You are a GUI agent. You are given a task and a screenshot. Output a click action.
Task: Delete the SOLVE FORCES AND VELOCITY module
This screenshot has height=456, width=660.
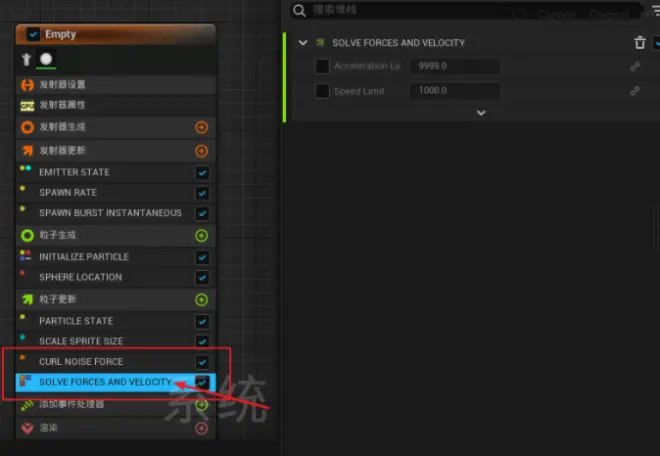[639, 43]
